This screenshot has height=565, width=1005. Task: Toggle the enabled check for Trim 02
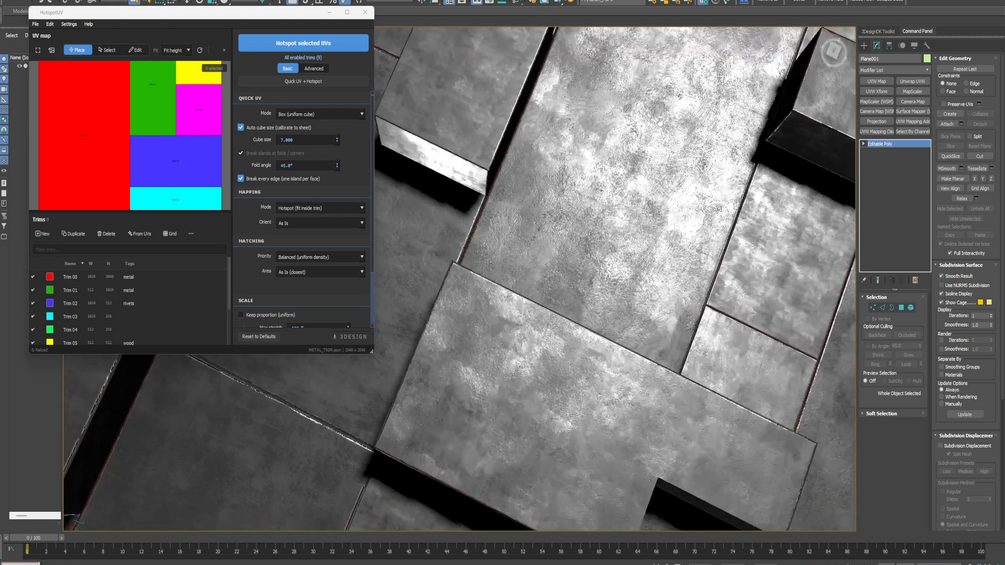tap(33, 303)
